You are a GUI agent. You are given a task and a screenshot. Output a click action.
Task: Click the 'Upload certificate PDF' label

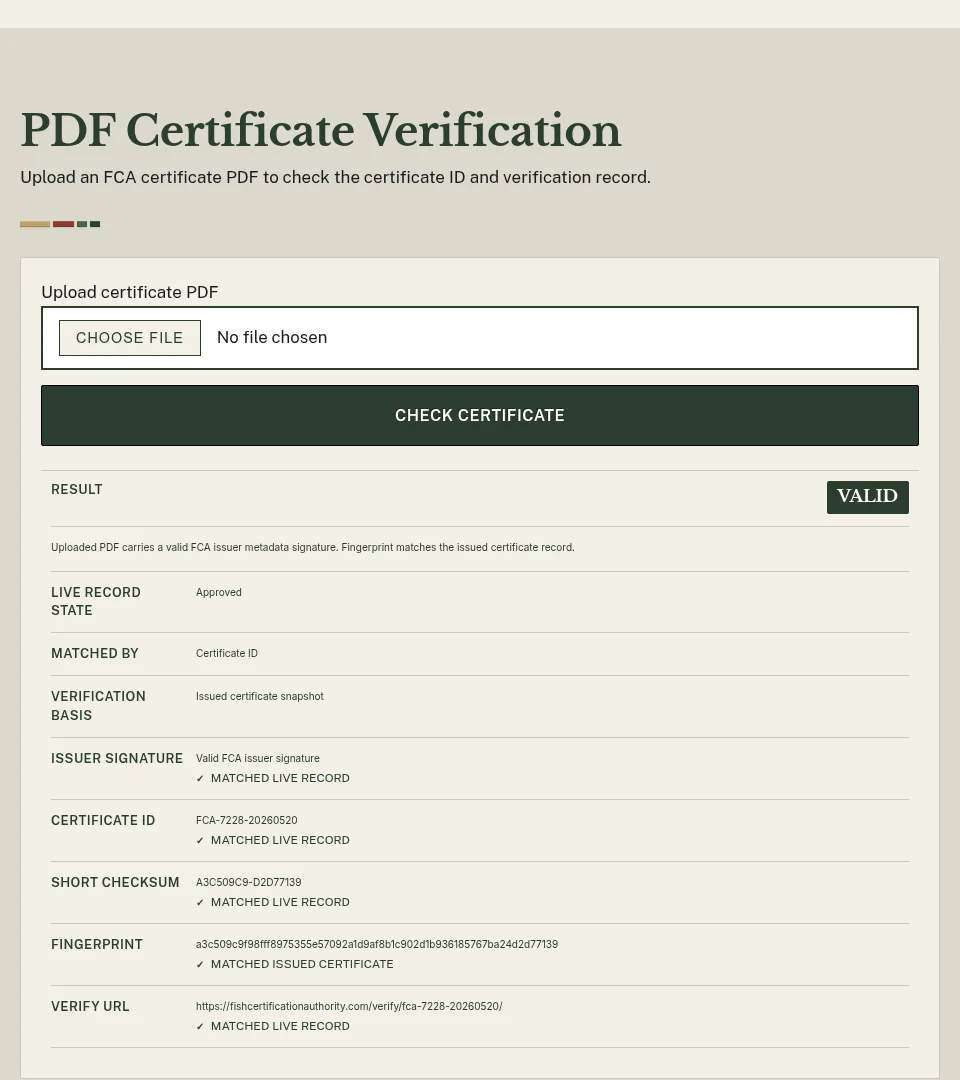(129, 292)
